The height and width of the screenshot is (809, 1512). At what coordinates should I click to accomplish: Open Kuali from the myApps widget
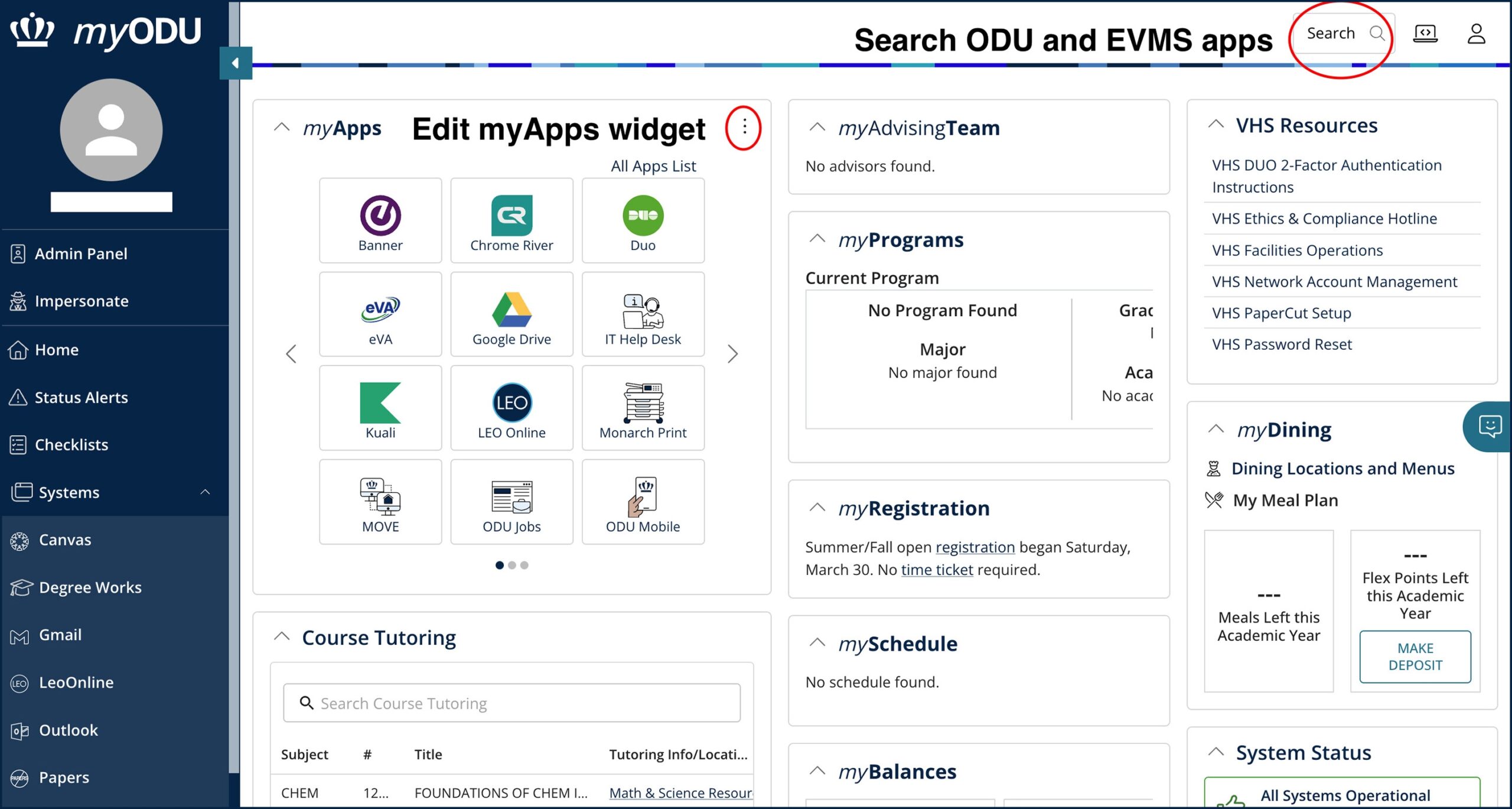380,408
